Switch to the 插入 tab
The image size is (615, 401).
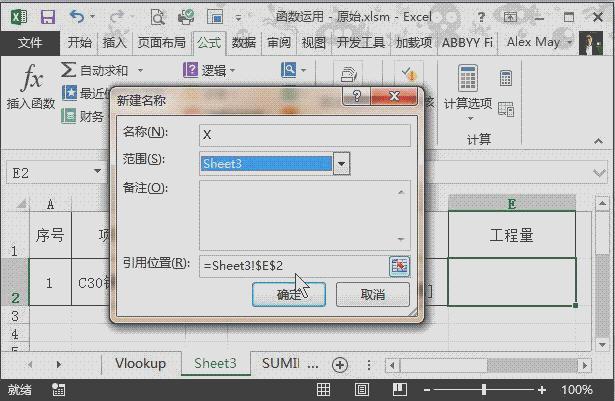pyautogui.click(x=114, y=42)
